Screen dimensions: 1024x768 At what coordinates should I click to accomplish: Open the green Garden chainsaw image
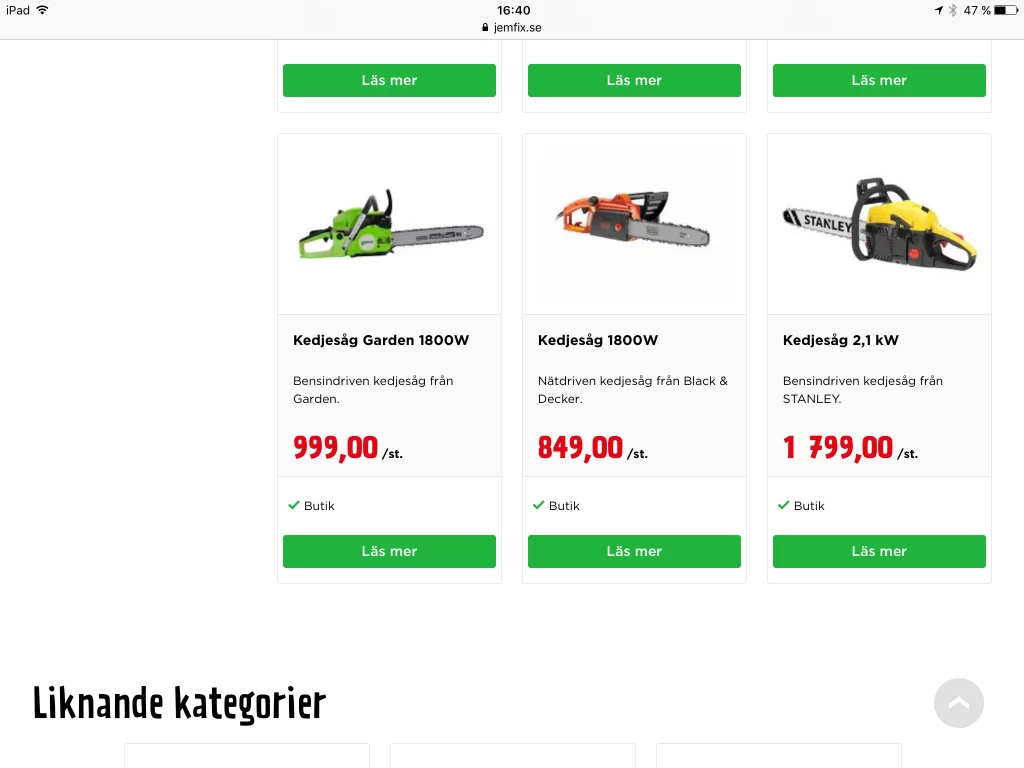[x=391, y=226]
